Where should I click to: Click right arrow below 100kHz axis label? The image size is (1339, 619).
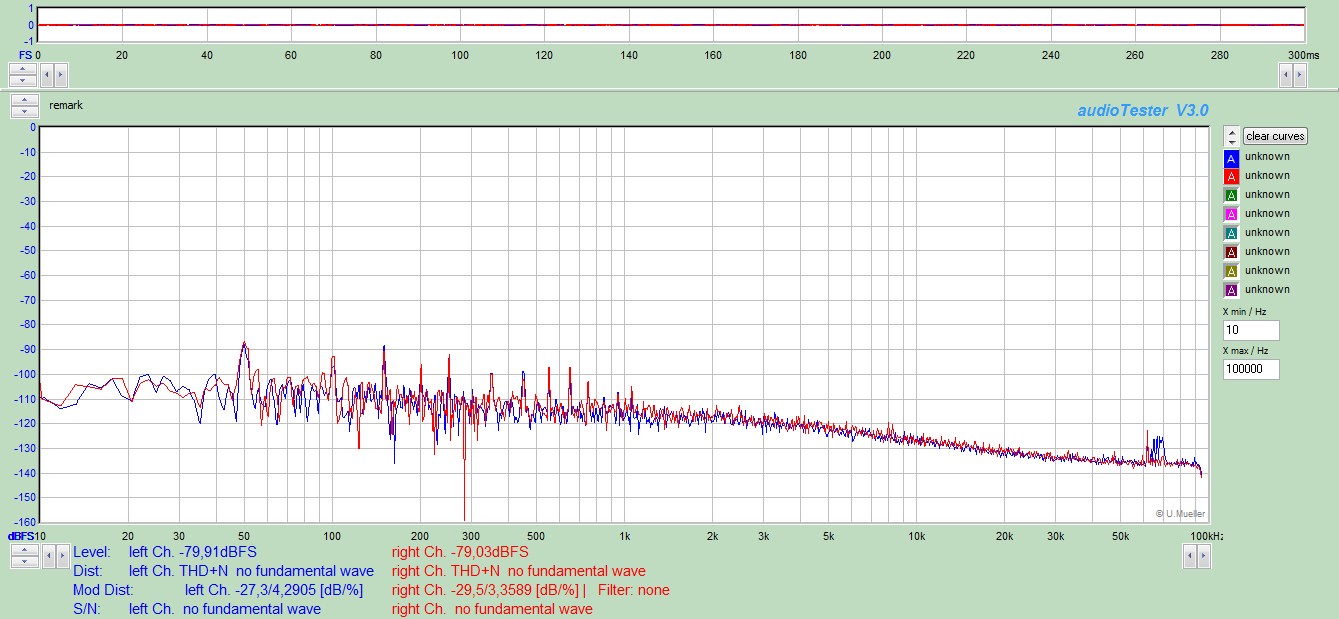click(1203, 557)
